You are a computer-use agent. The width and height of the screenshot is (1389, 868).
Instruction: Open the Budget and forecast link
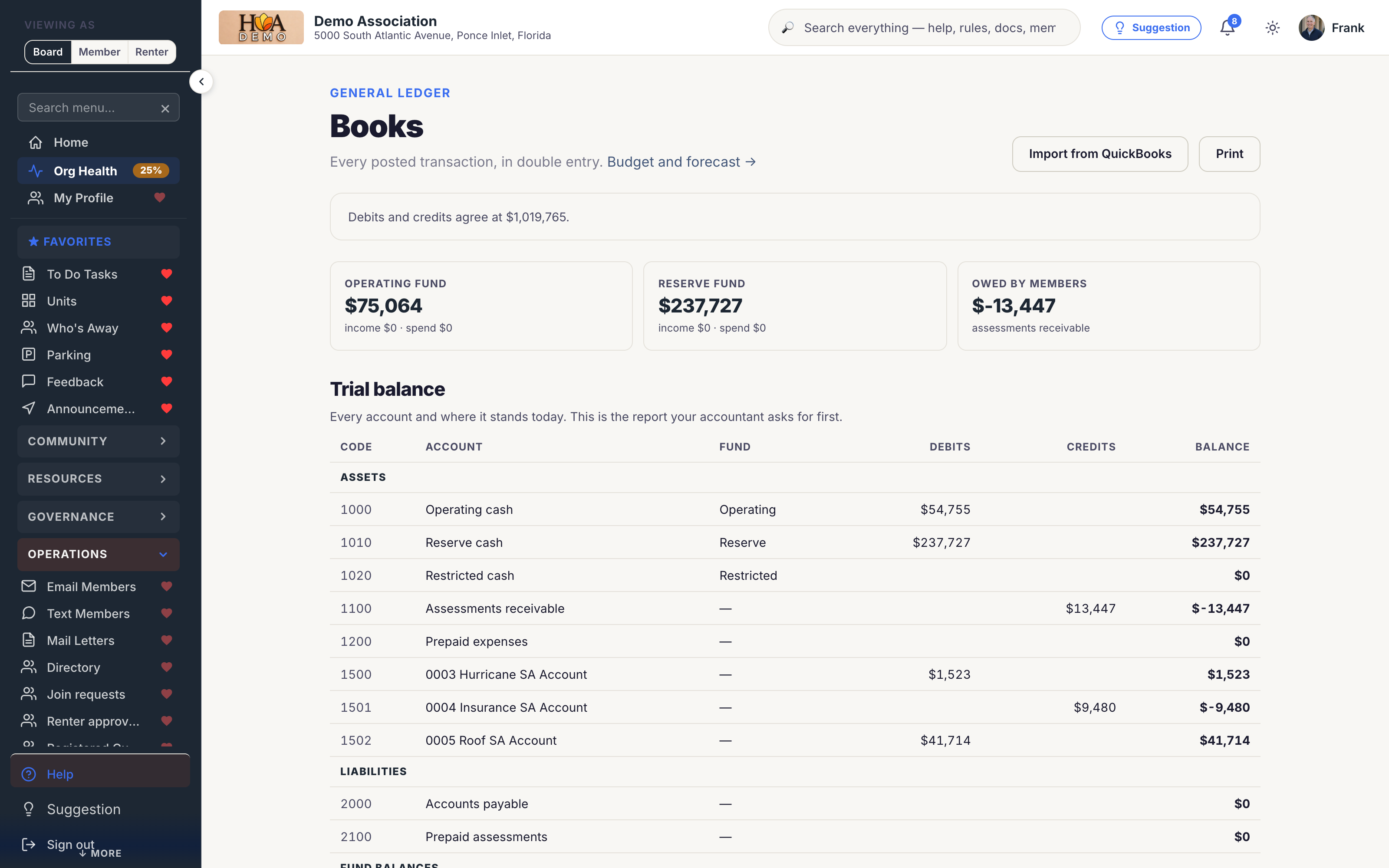pos(681,162)
